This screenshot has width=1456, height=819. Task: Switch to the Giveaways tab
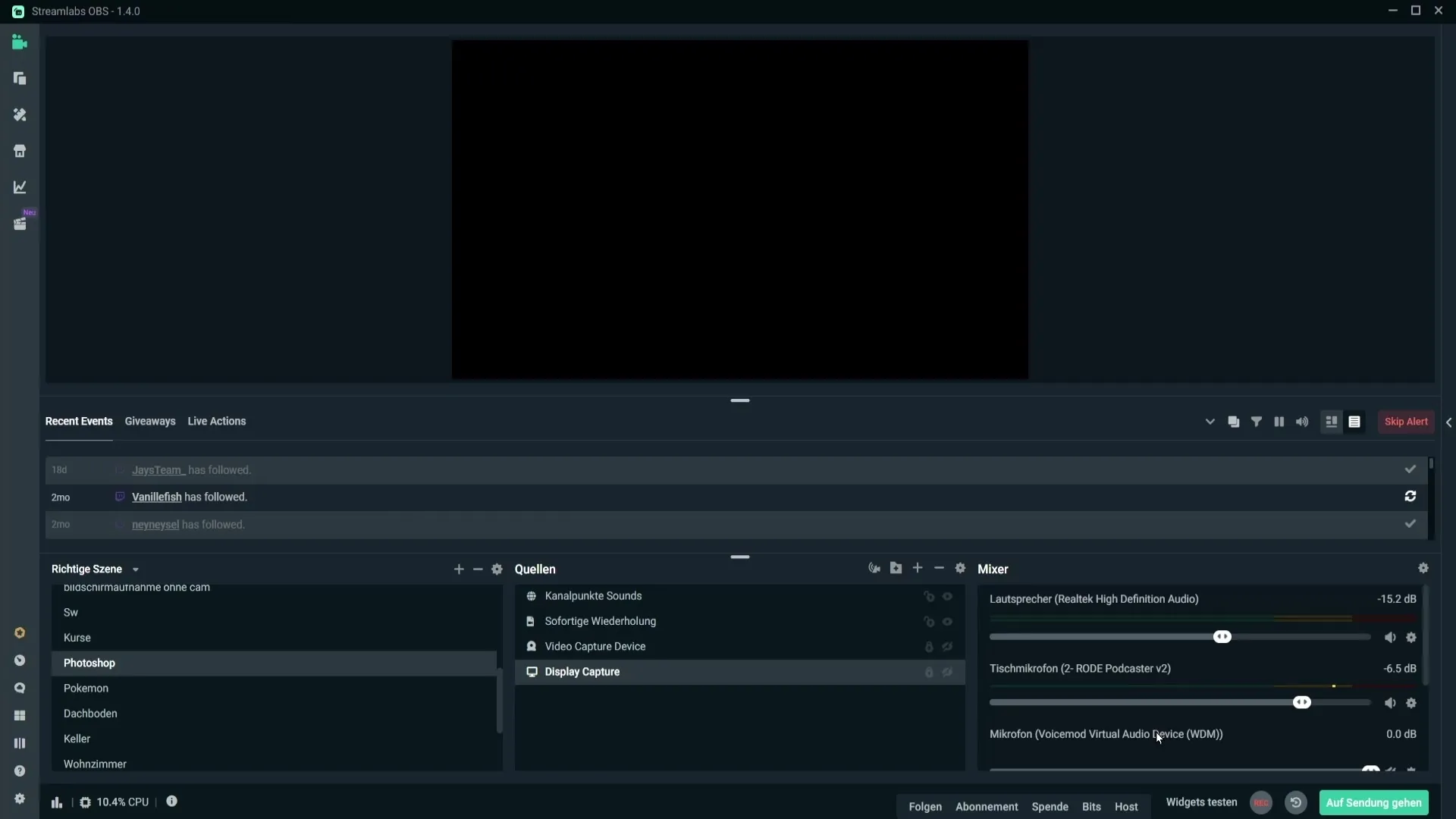[x=150, y=421]
